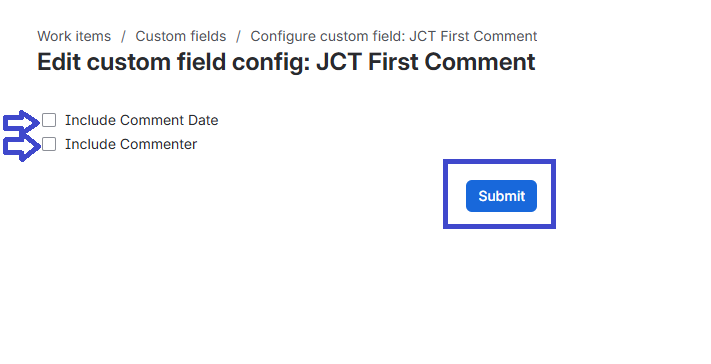The height and width of the screenshot is (364, 711).
Task: Click the words Custom fields in the breadcrumb trail
Action: coord(180,36)
